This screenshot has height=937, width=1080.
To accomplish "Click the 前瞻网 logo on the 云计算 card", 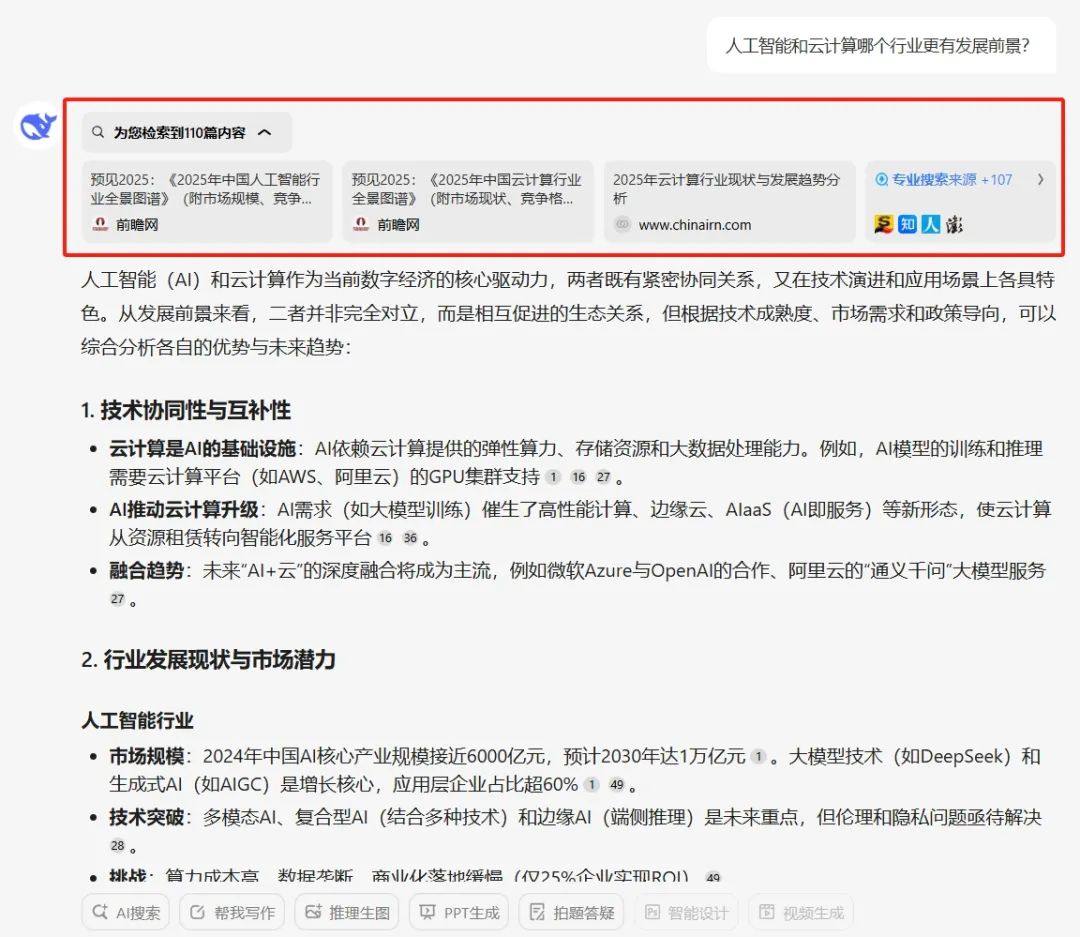I will (x=361, y=224).
